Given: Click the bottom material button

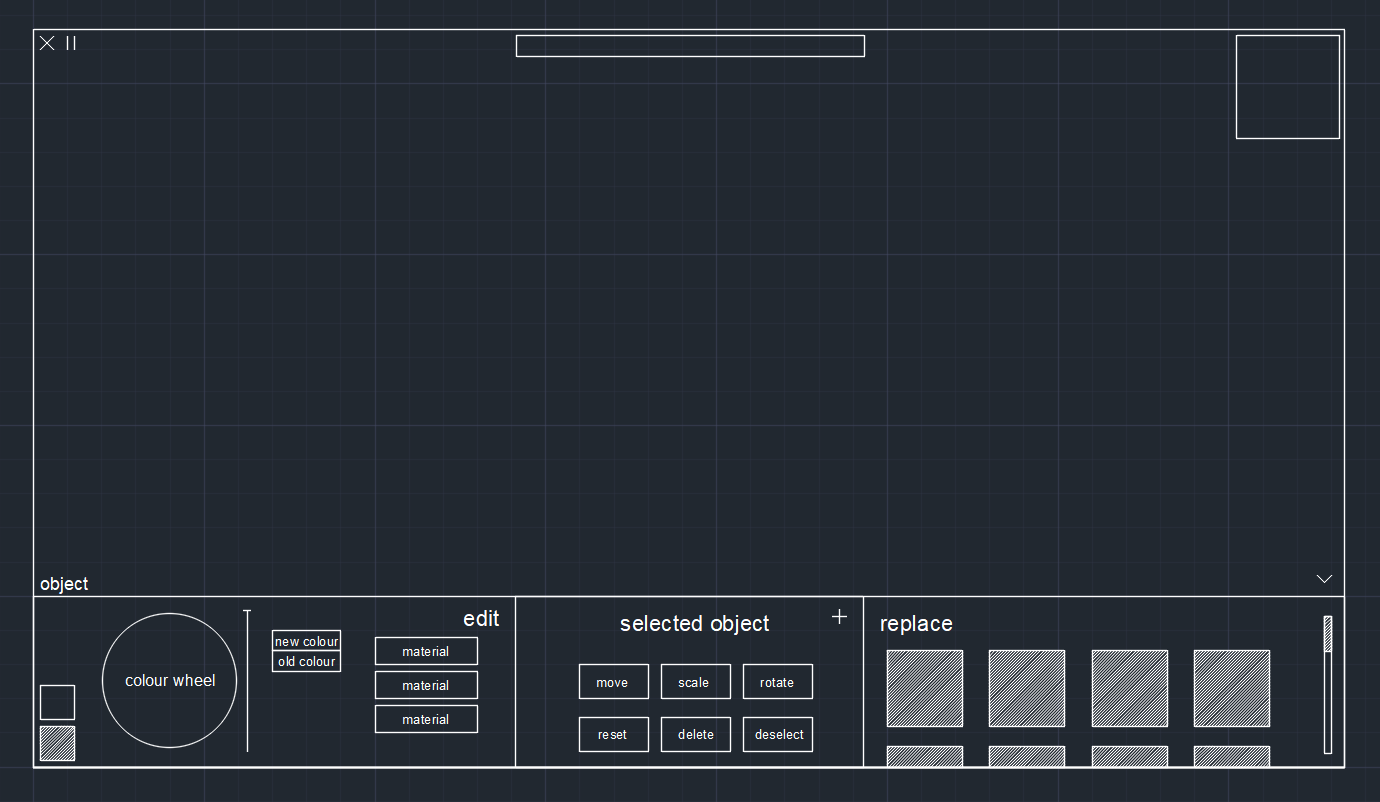Looking at the screenshot, I should [426, 719].
